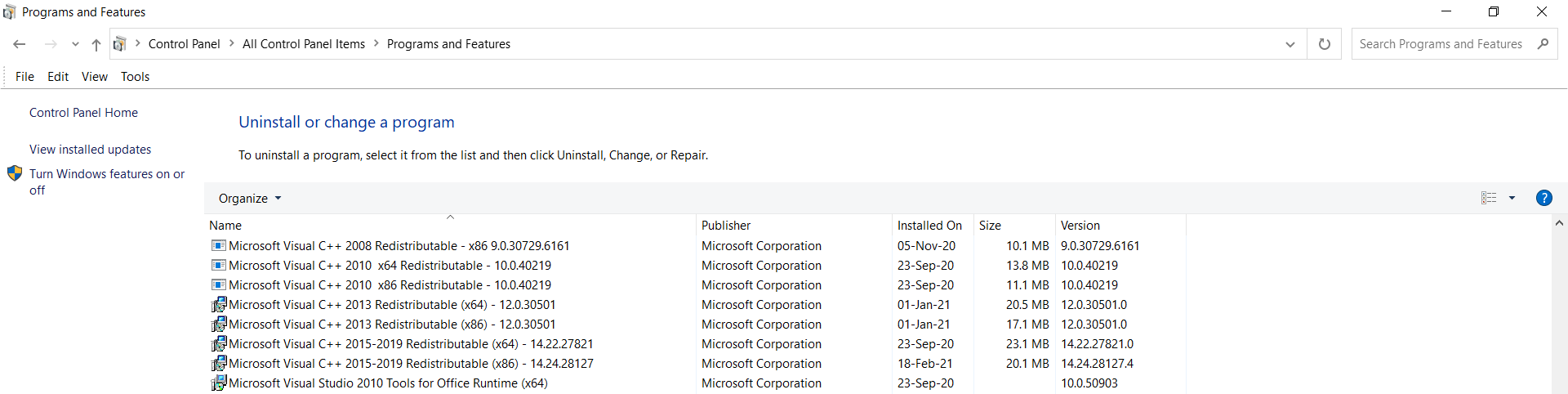Open the View menu
The width and height of the screenshot is (1568, 394).
point(94,77)
